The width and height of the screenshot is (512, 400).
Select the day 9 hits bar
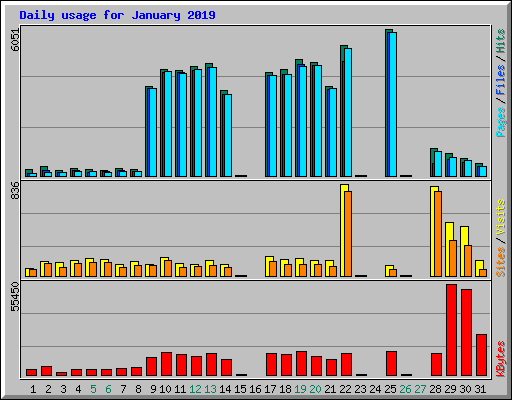click(147, 131)
